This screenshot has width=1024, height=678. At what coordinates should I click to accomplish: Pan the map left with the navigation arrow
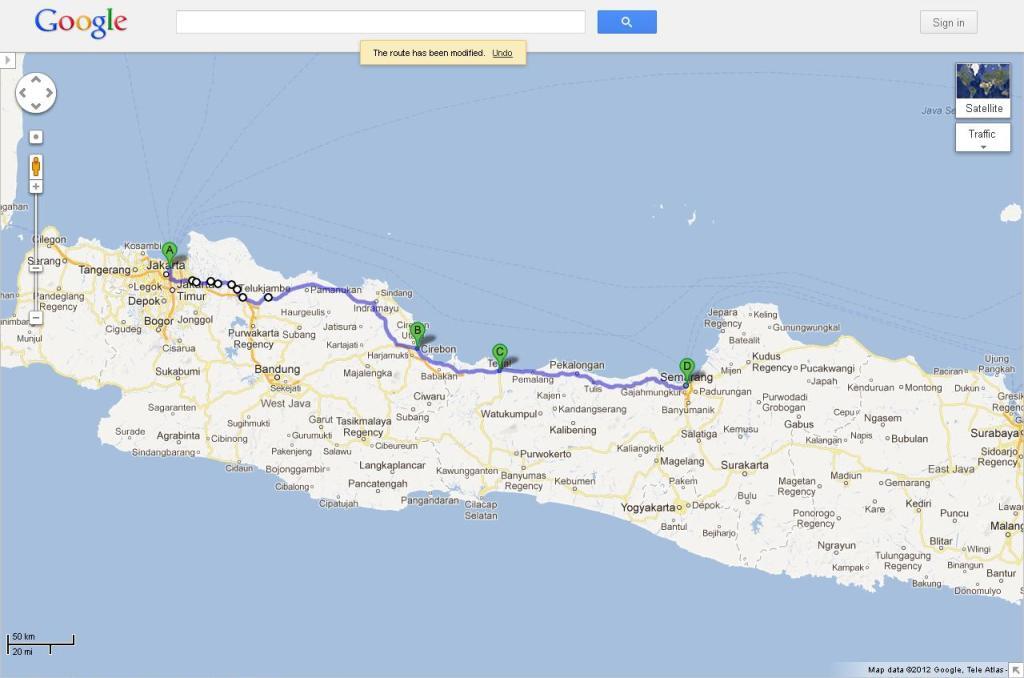pos(23,93)
